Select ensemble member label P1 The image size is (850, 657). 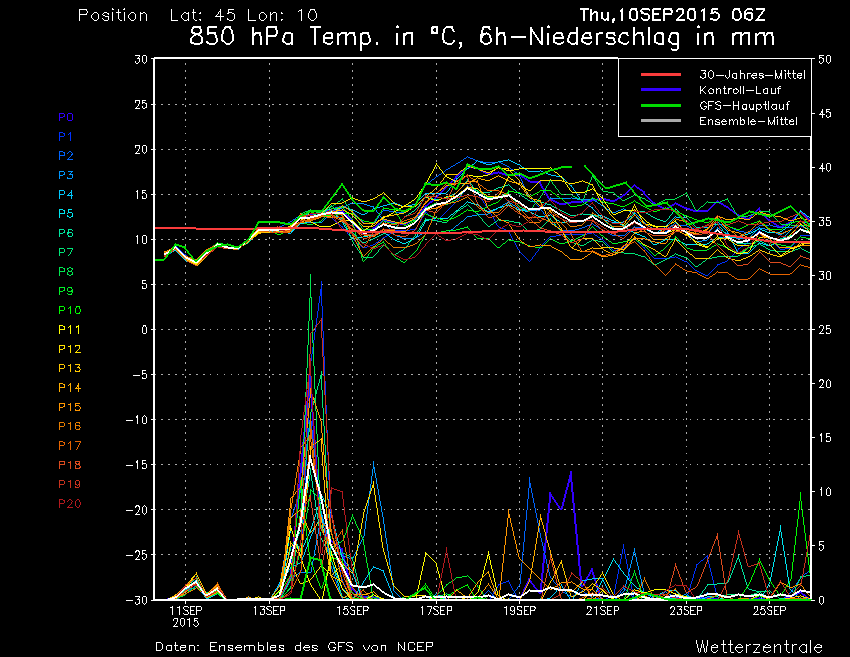coord(65,137)
